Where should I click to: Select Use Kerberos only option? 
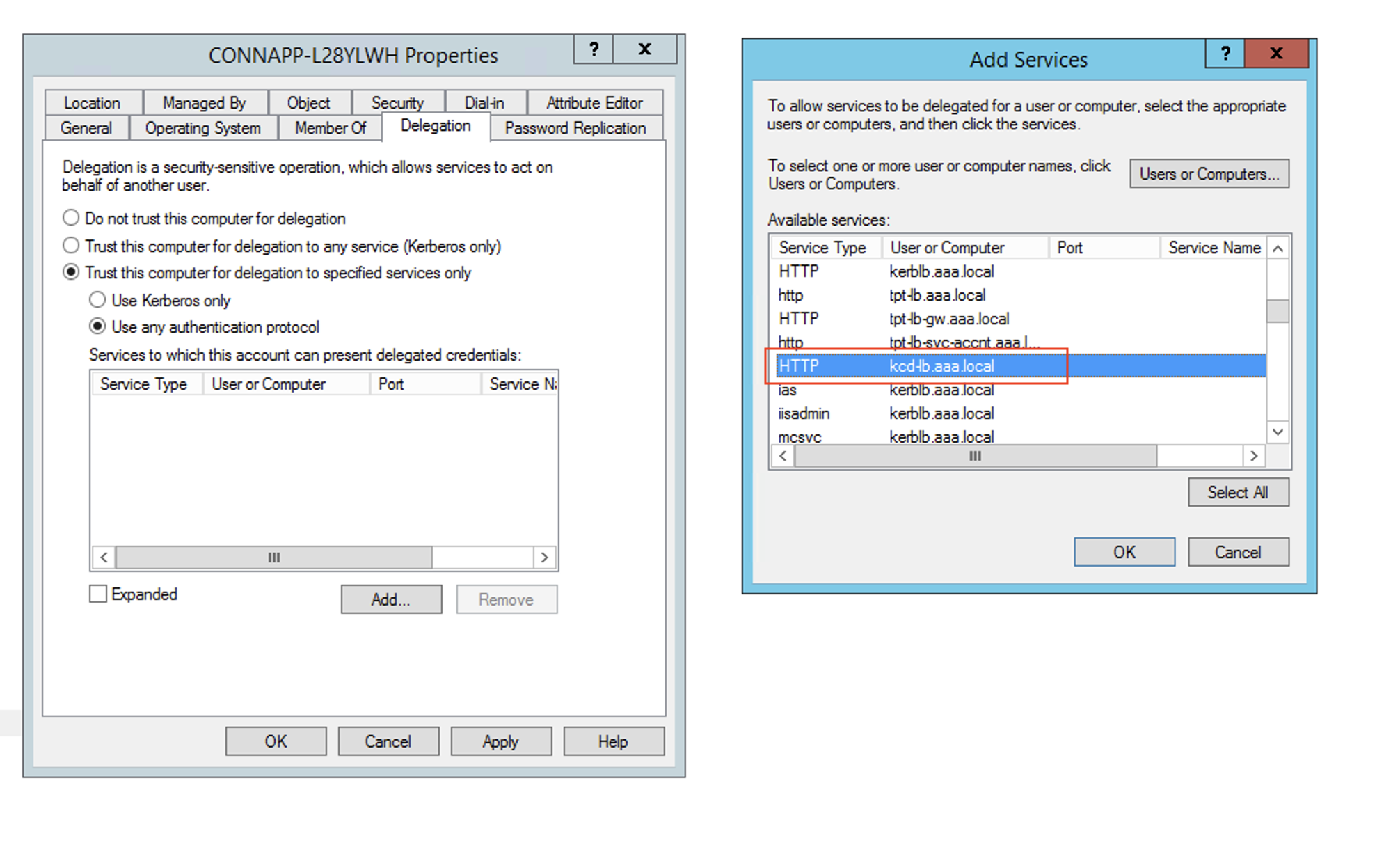pos(97,300)
